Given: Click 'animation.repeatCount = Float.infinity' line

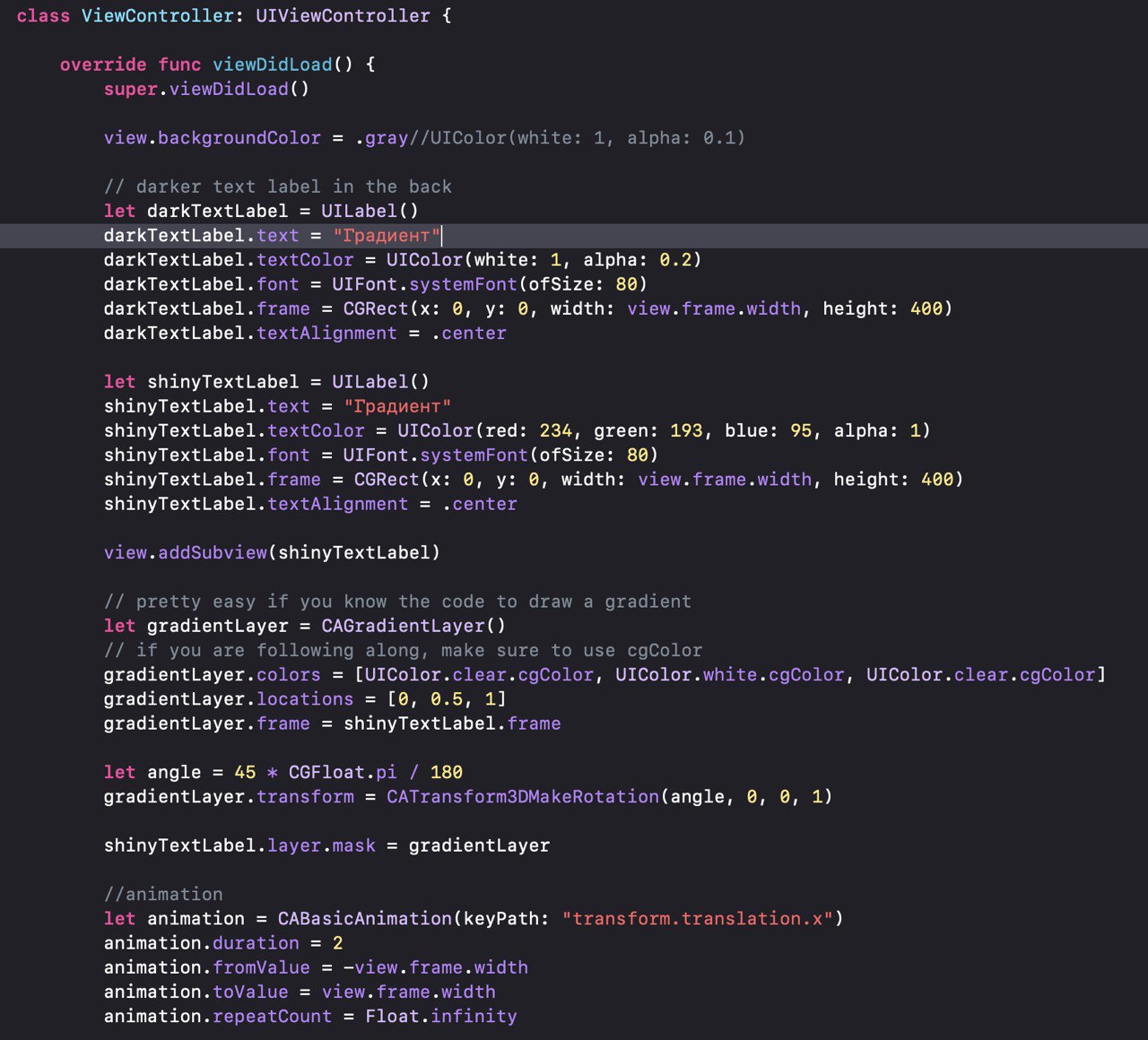Looking at the screenshot, I should pyautogui.click(x=310, y=1016).
